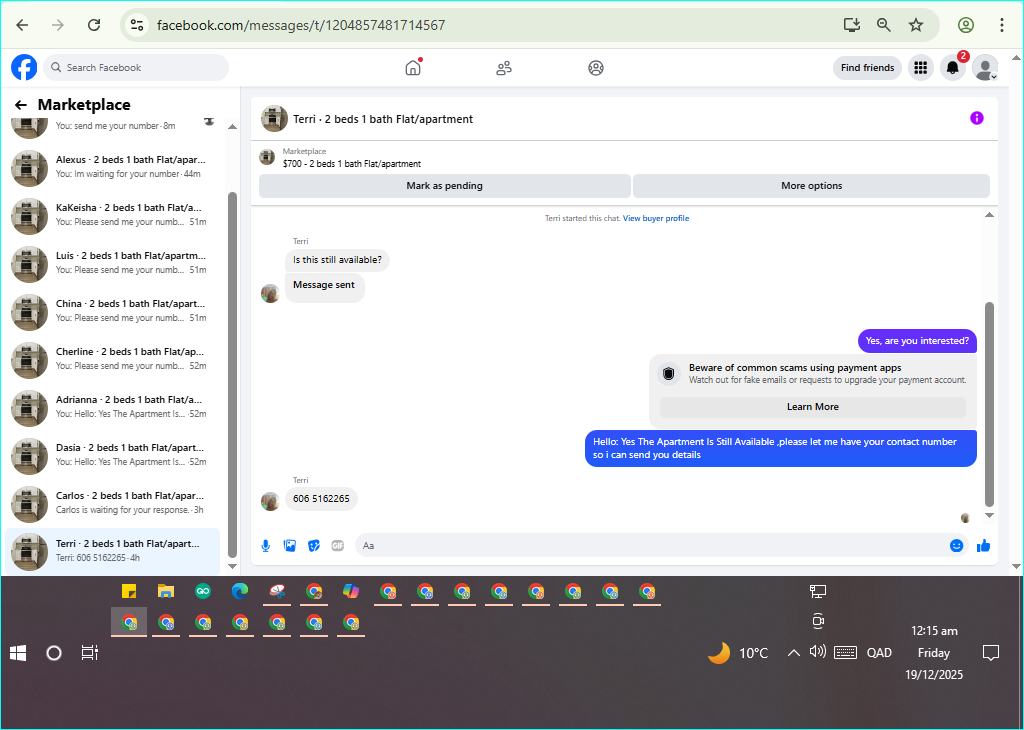Select Terri conversation in list
Screen dimensions: 1024x730
[x=114, y=551]
